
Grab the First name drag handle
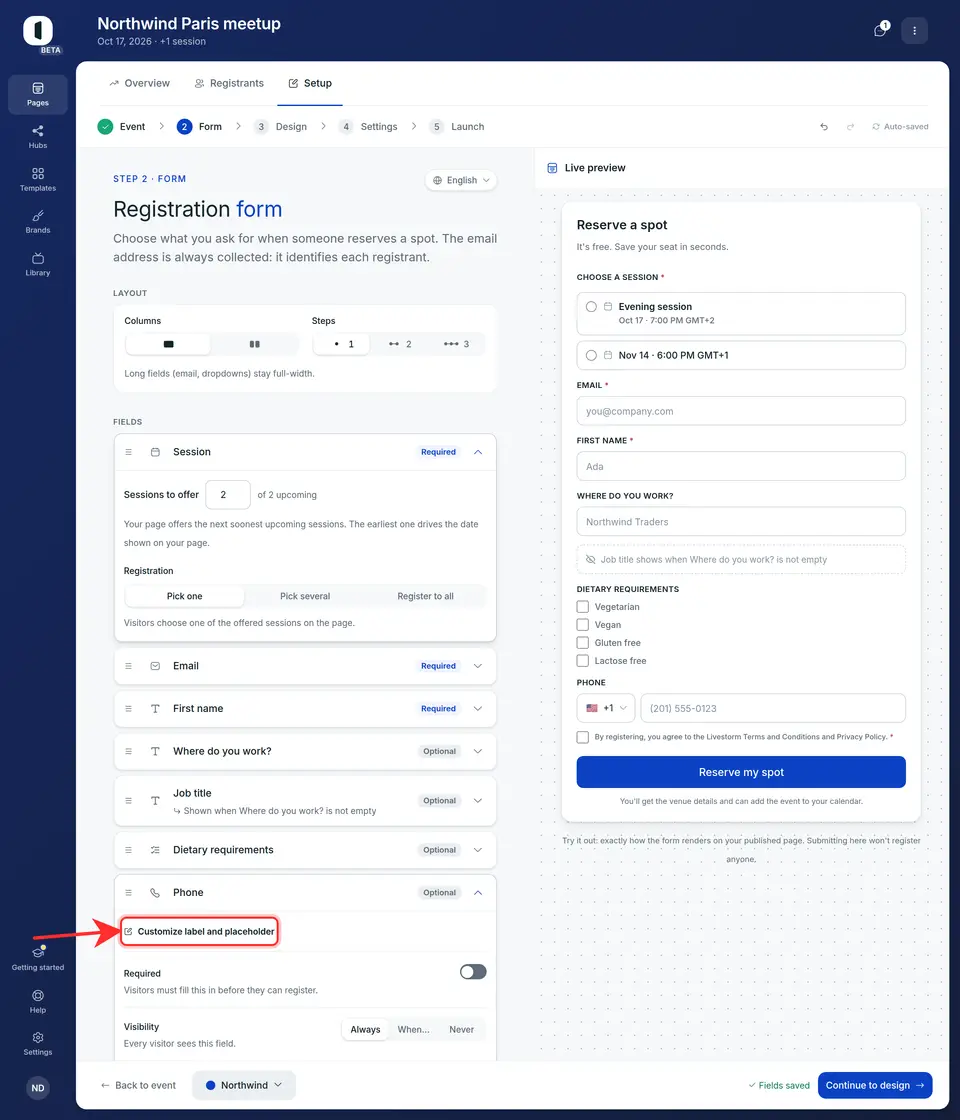pos(129,709)
